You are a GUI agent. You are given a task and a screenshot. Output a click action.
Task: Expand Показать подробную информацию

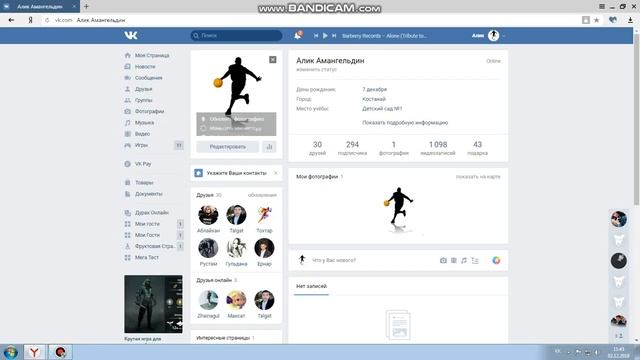(x=405, y=122)
